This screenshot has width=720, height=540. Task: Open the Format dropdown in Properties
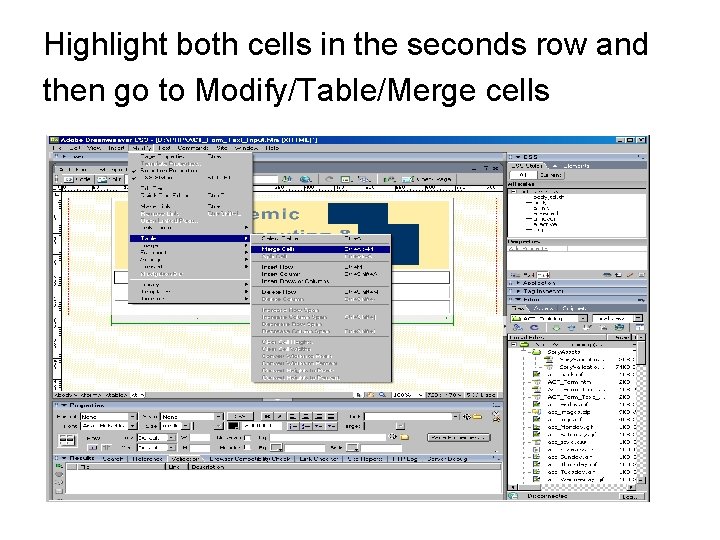pyautogui.click(x=109, y=416)
